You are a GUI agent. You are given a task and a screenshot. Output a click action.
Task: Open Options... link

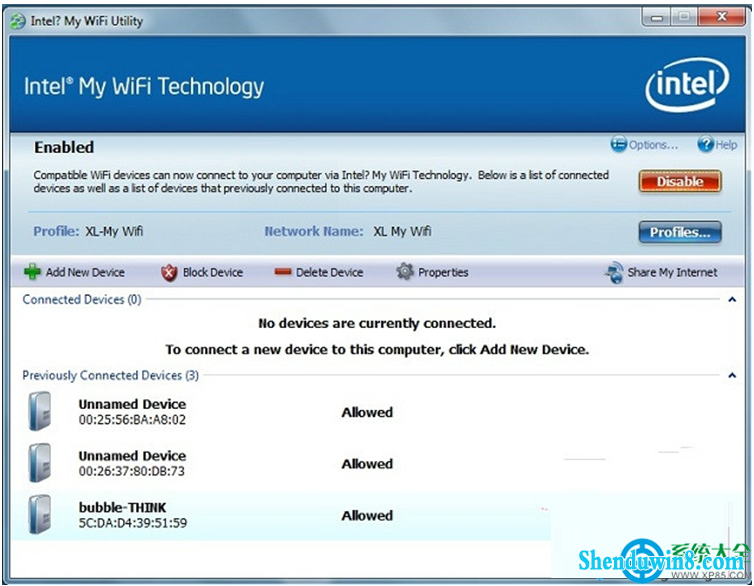[653, 145]
